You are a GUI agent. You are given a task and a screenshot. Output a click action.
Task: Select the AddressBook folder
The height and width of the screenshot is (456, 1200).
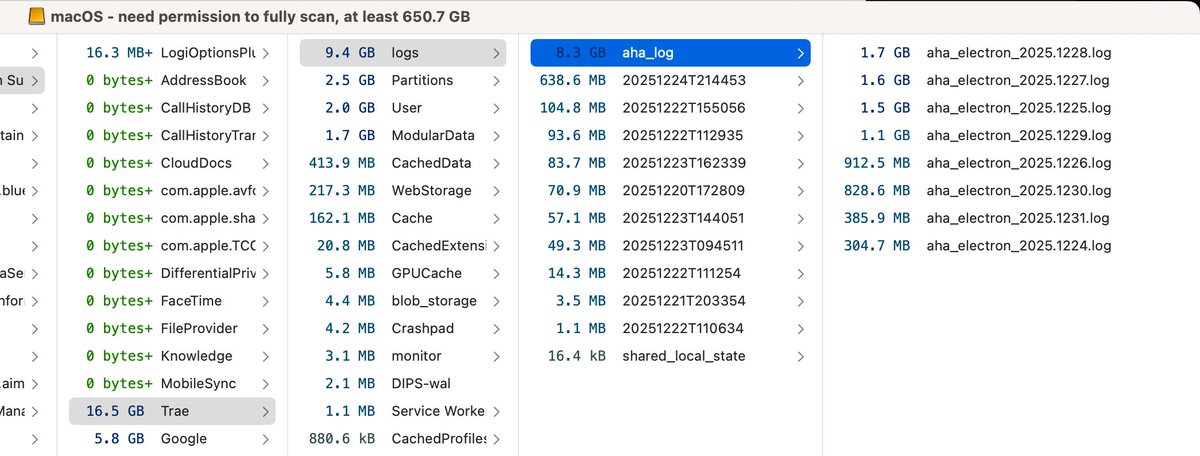(x=203, y=80)
